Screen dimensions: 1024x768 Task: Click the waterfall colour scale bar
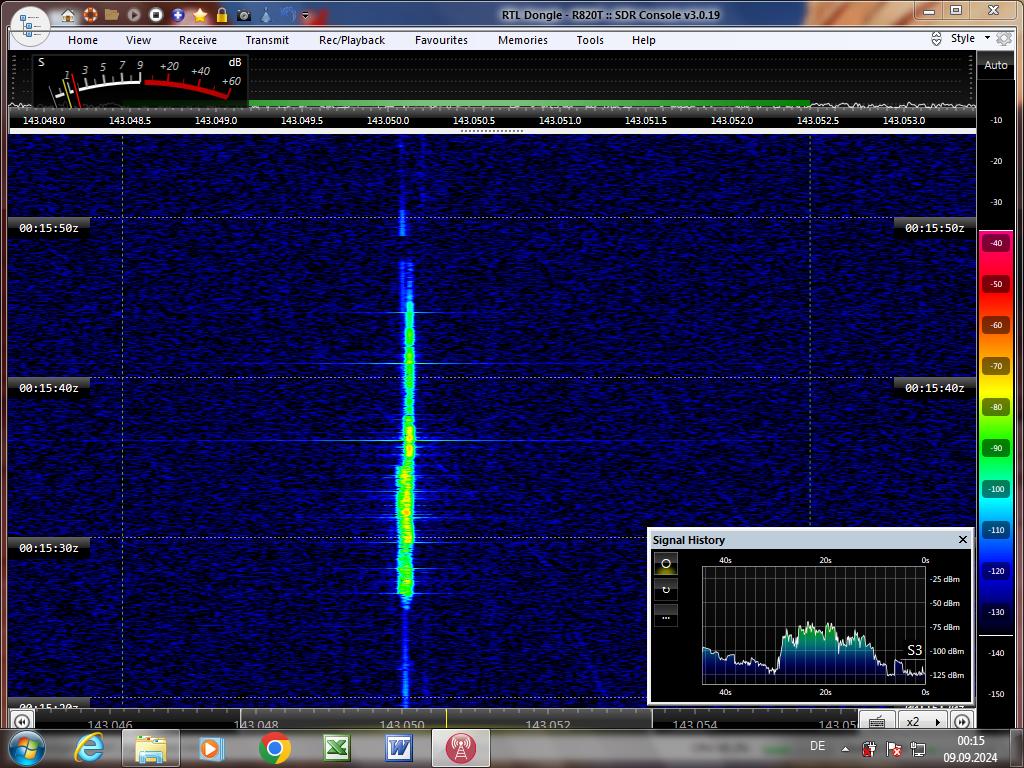pyautogui.click(x=995, y=432)
